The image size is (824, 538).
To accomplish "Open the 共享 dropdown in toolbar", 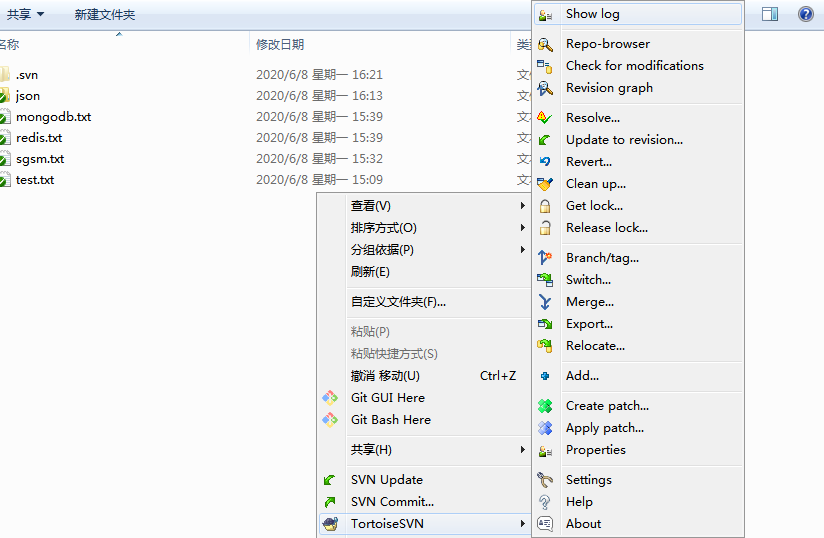I will click(x=26, y=15).
